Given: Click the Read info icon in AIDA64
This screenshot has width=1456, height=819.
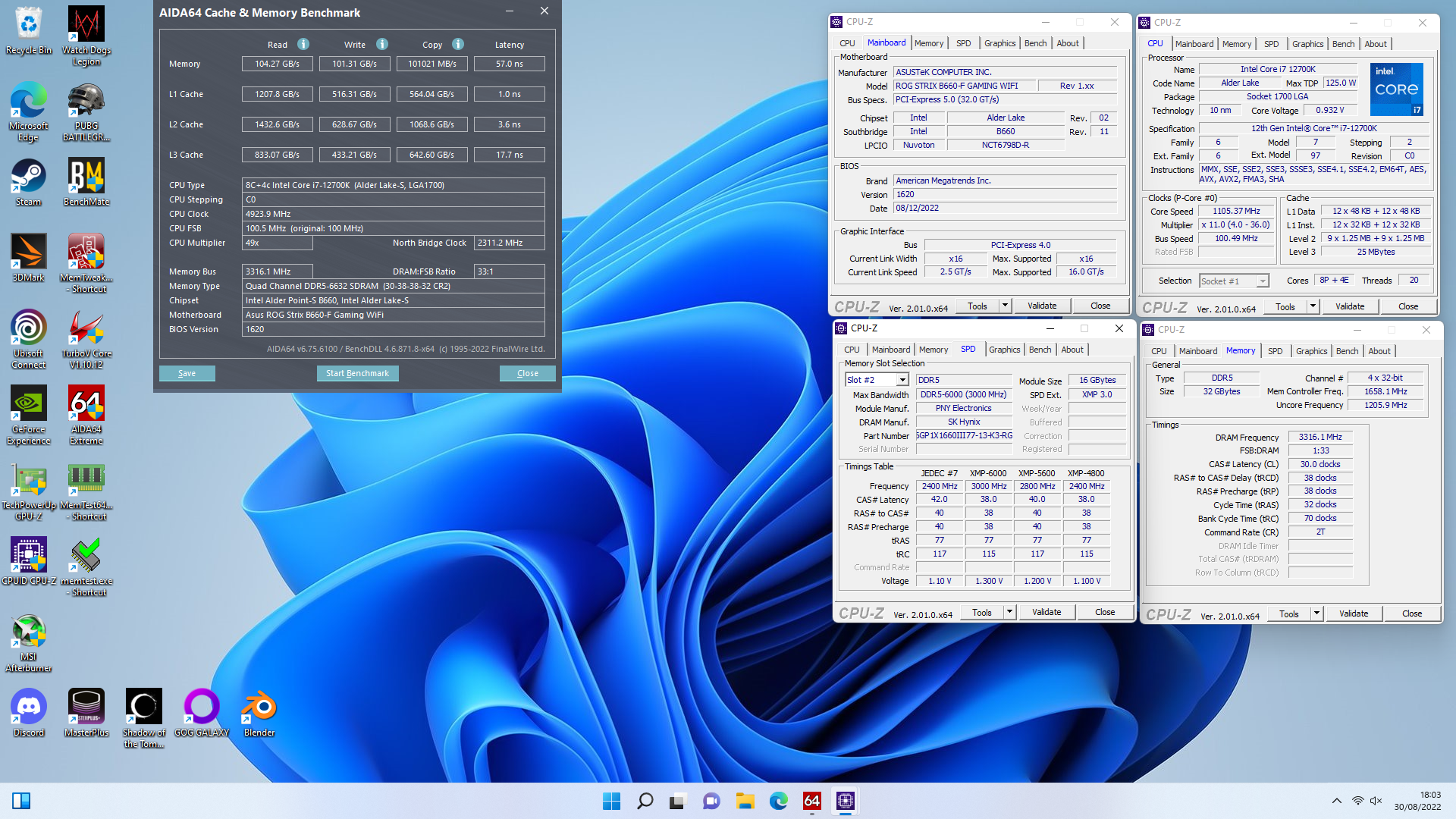Looking at the screenshot, I should [x=303, y=44].
